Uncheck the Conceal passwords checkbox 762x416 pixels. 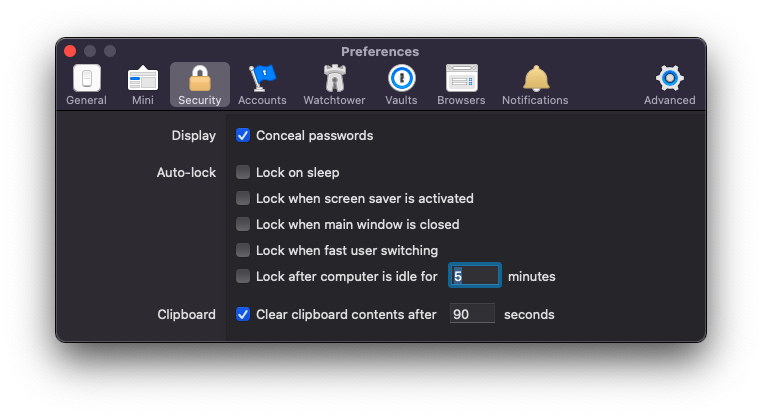point(243,135)
